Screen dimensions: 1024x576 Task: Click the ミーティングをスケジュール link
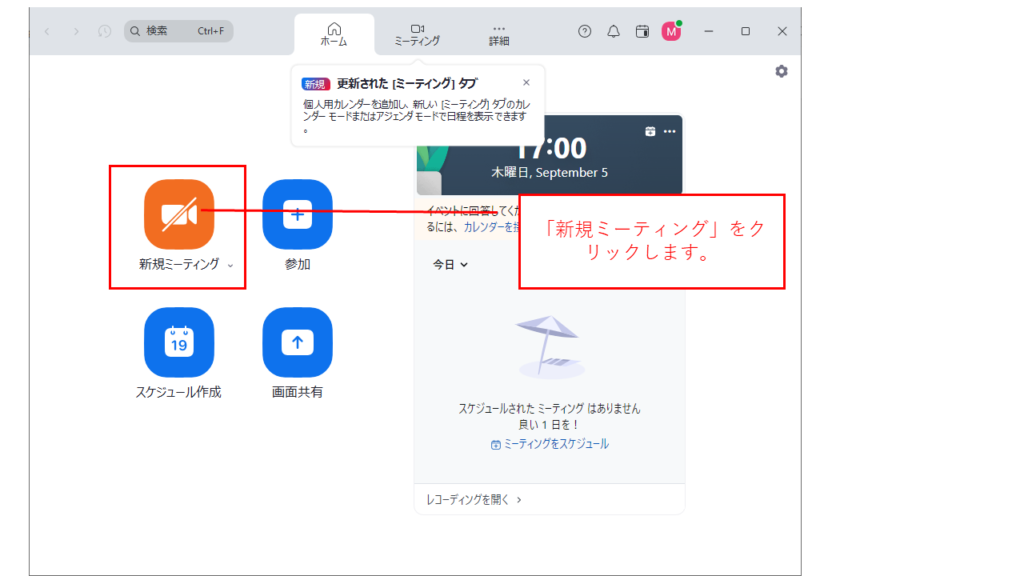(x=549, y=444)
